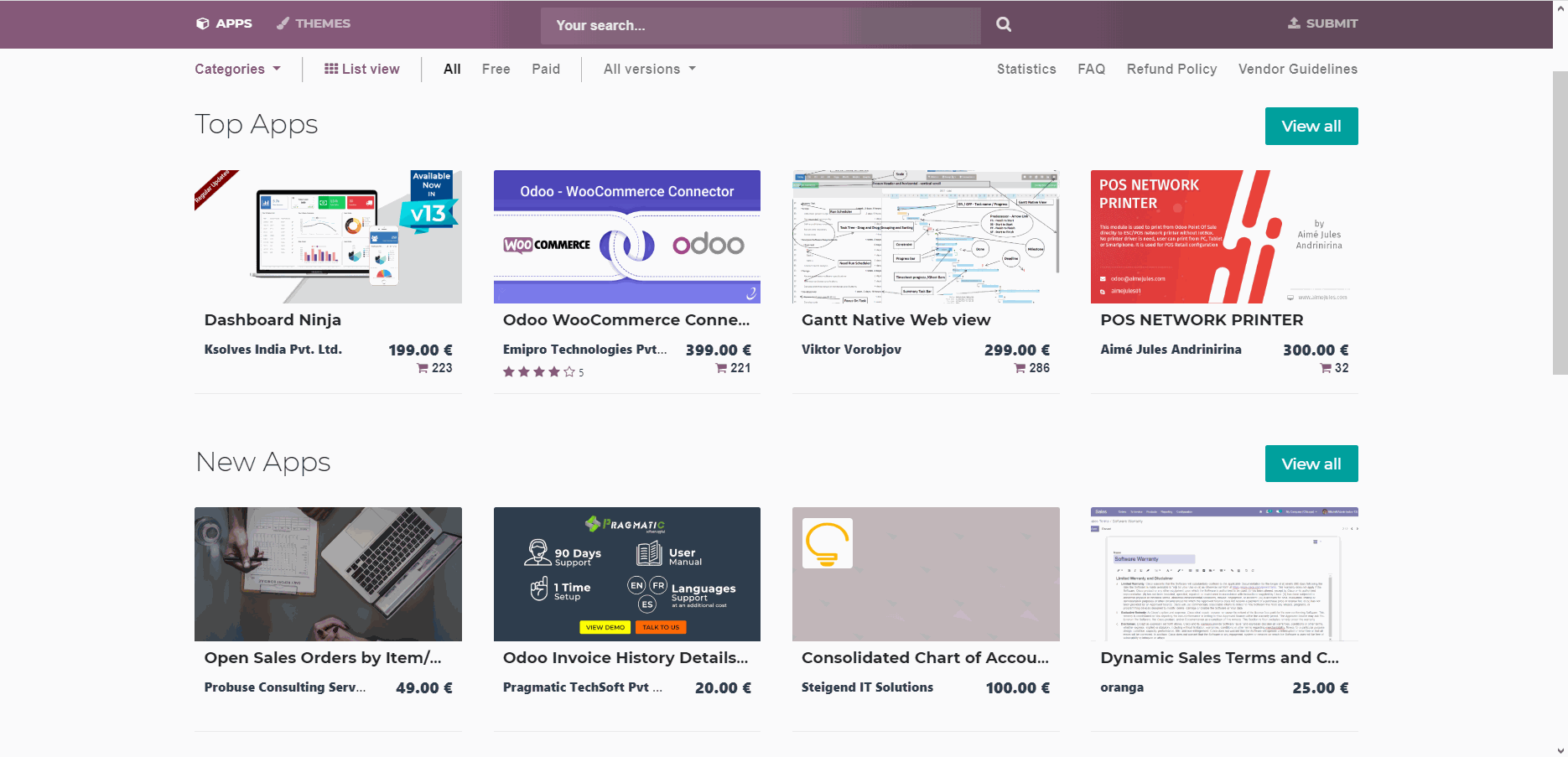Image resolution: width=1568 pixels, height=757 pixels.
Task: Click the 199.00 € price
Action: point(420,350)
